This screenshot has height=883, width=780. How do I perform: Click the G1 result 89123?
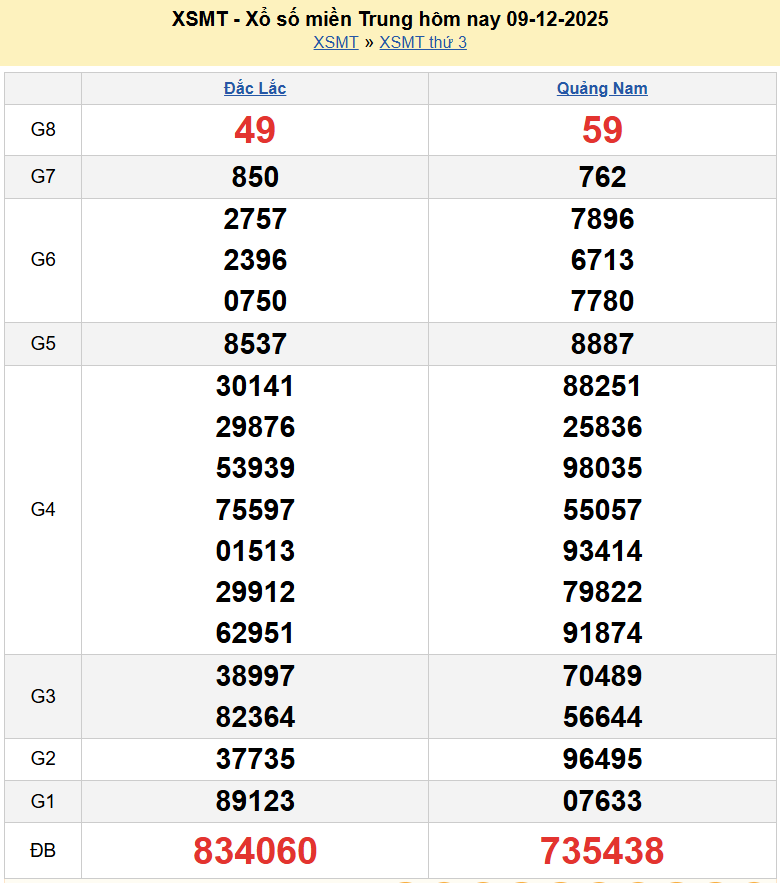(255, 801)
